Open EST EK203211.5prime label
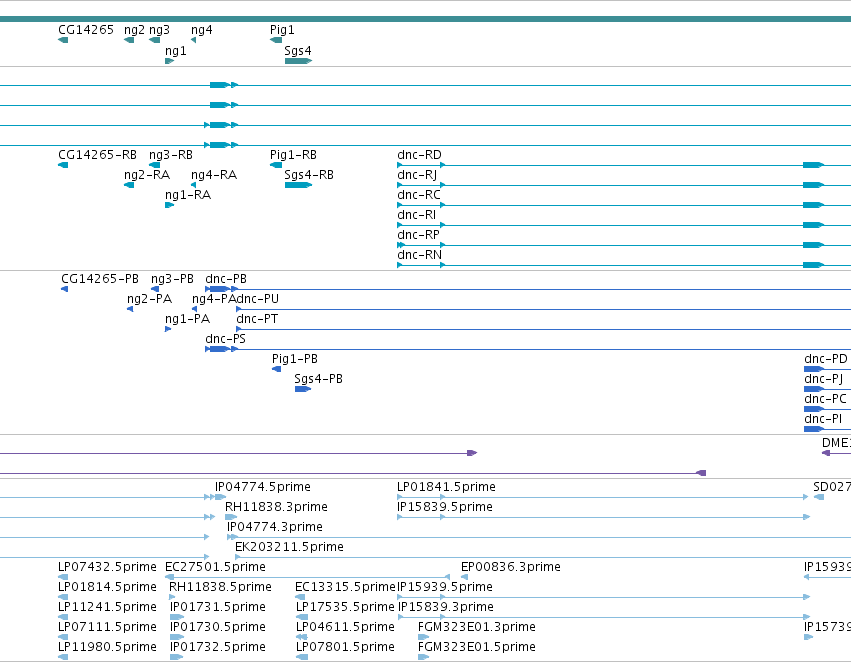 pos(289,548)
